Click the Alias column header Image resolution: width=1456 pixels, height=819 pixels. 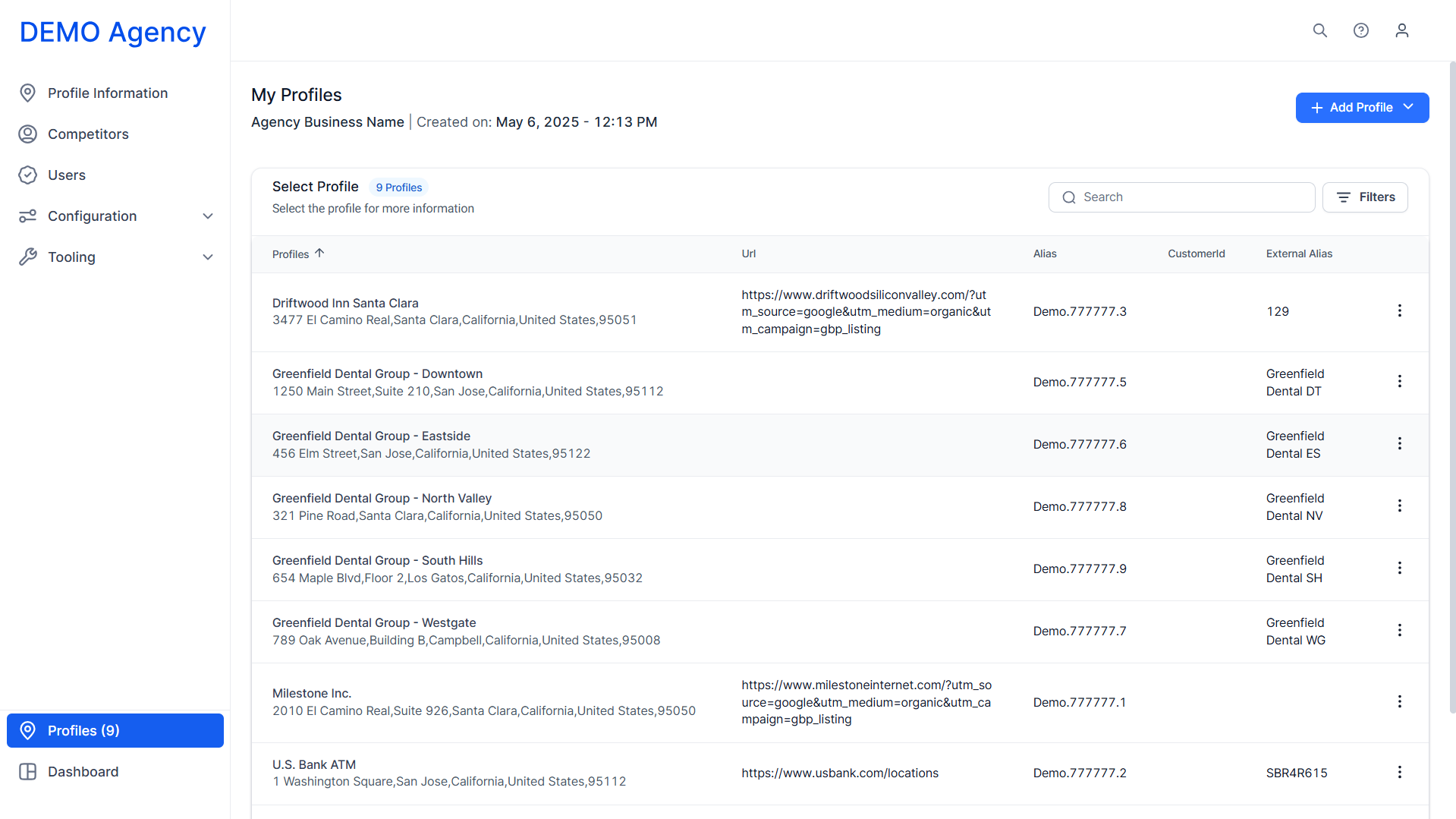(x=1045, y=254)
